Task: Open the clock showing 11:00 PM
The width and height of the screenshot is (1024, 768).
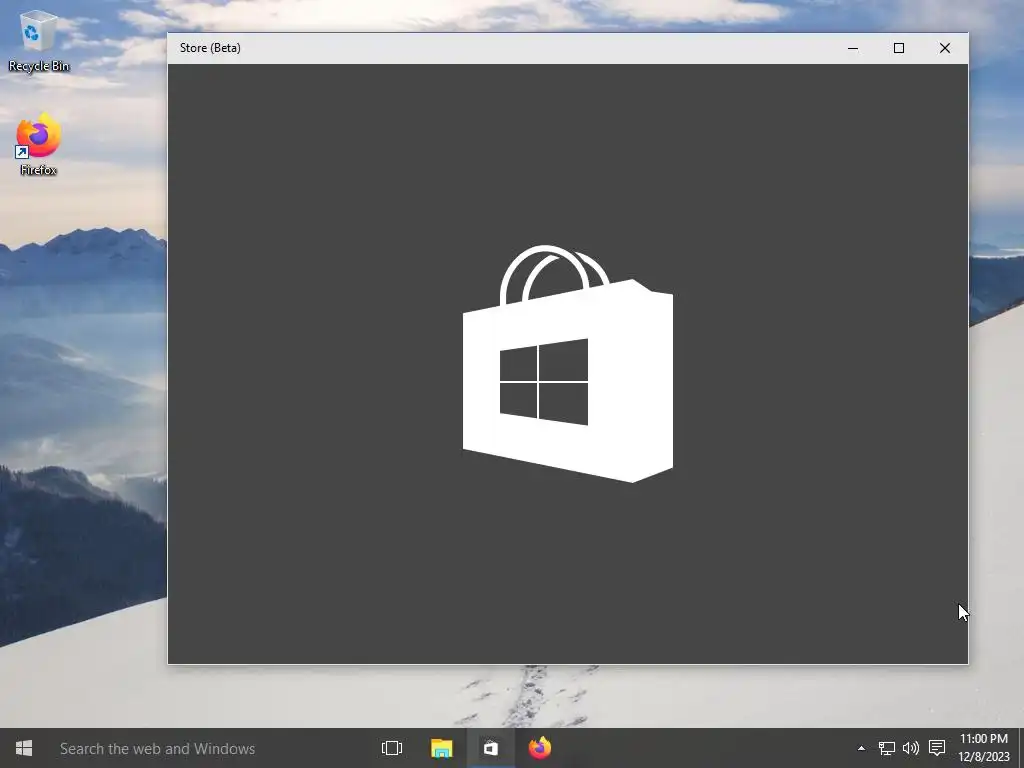Action: (x=984, y=748)
